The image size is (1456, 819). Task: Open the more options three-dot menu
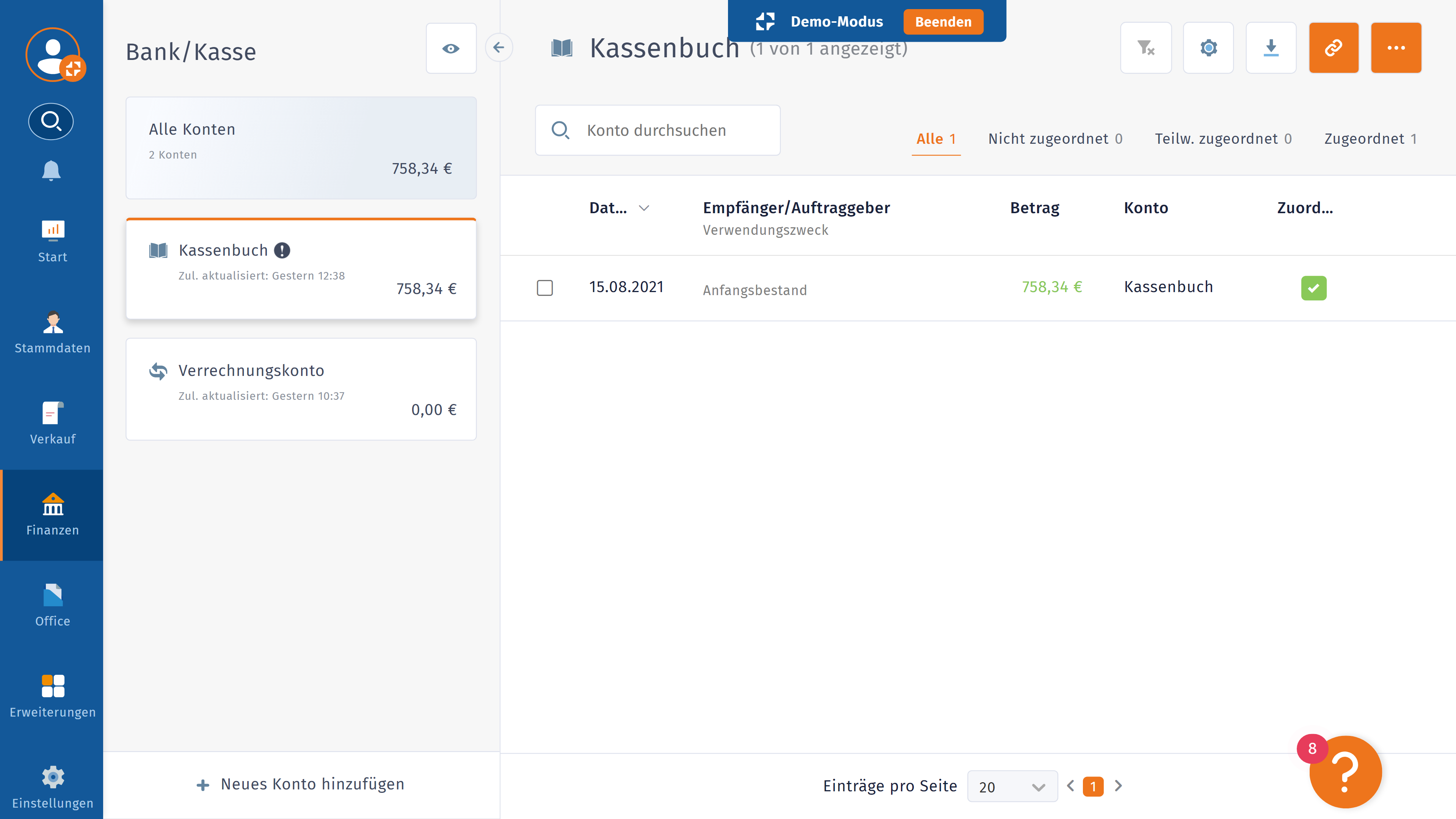pyautogui.click(x=1396, y=47)
